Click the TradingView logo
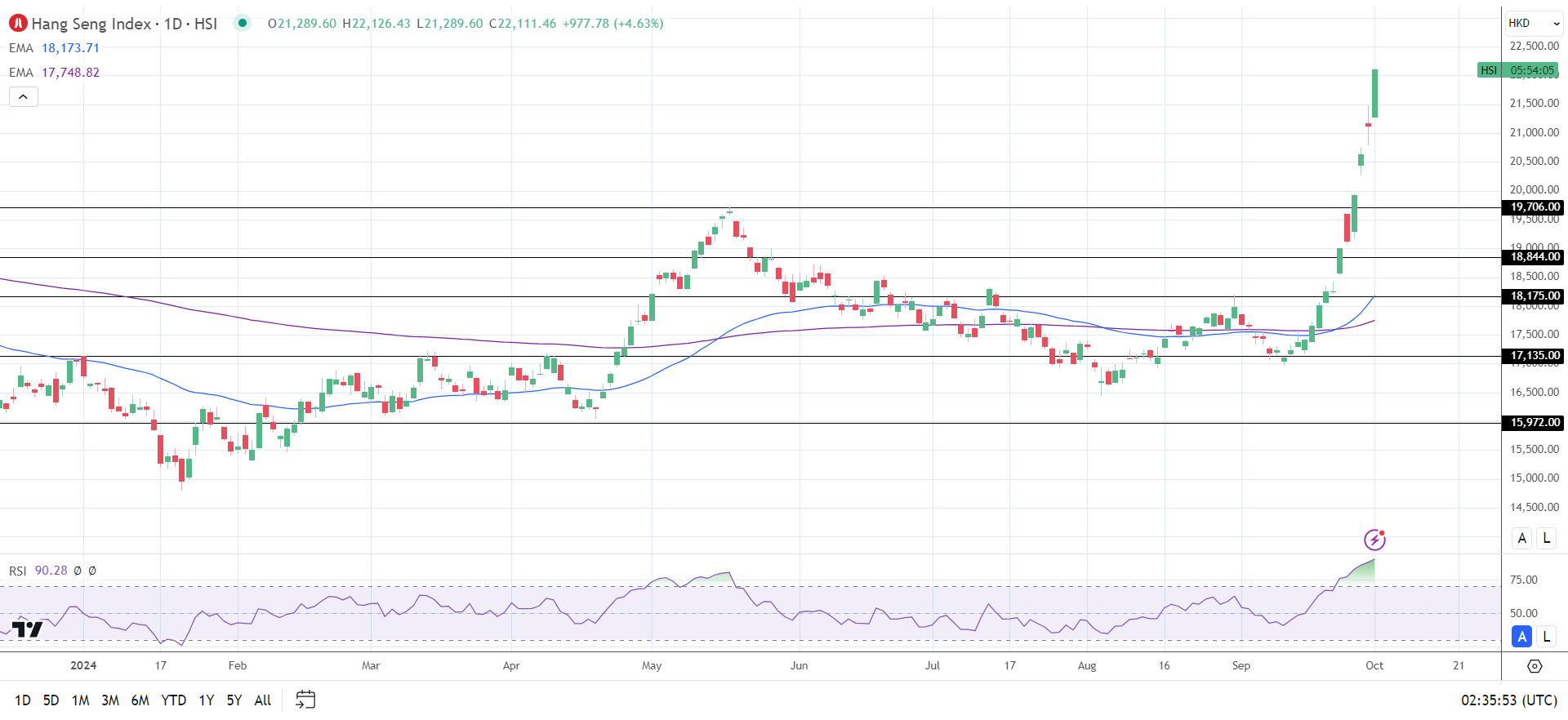 point(27,629)
